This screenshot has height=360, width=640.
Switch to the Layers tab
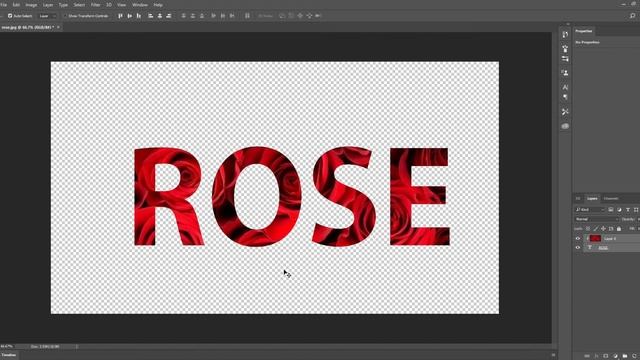(x=592, y=199)
